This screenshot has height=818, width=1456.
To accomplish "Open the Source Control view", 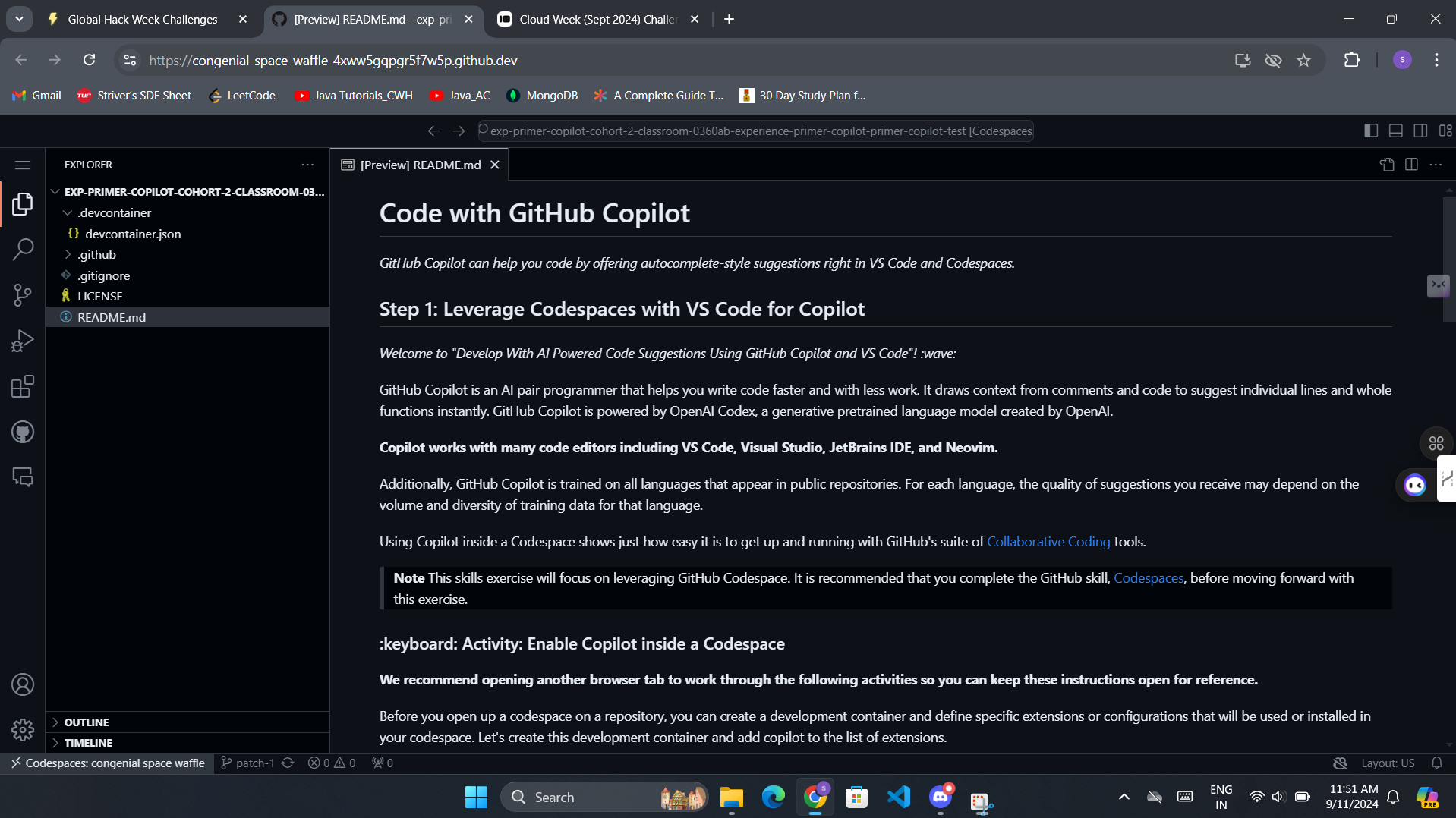I will tap(23, 294).
